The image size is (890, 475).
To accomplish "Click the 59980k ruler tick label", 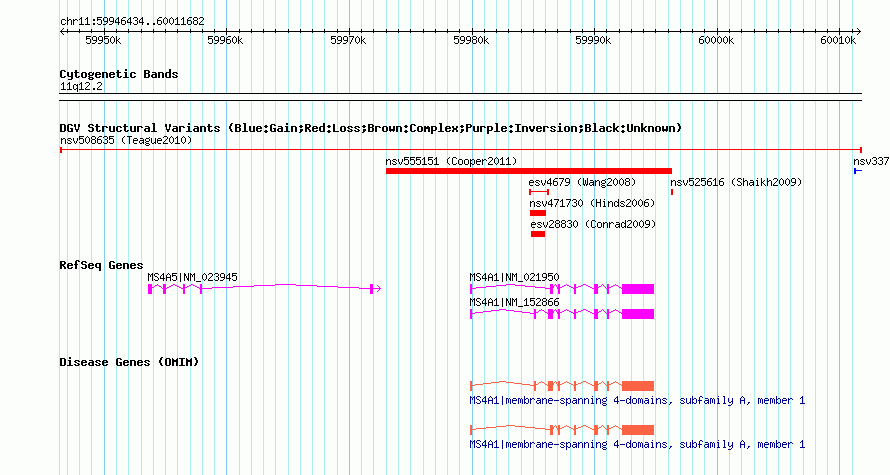I will pos(471,40).
